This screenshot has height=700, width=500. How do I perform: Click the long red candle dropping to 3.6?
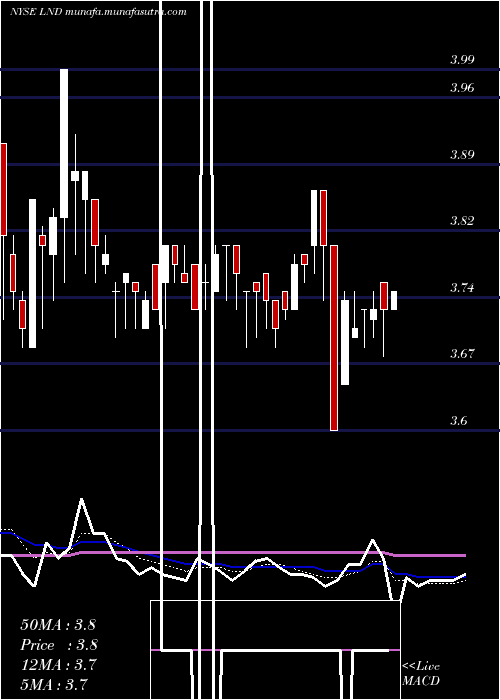[x=334, y=338]
